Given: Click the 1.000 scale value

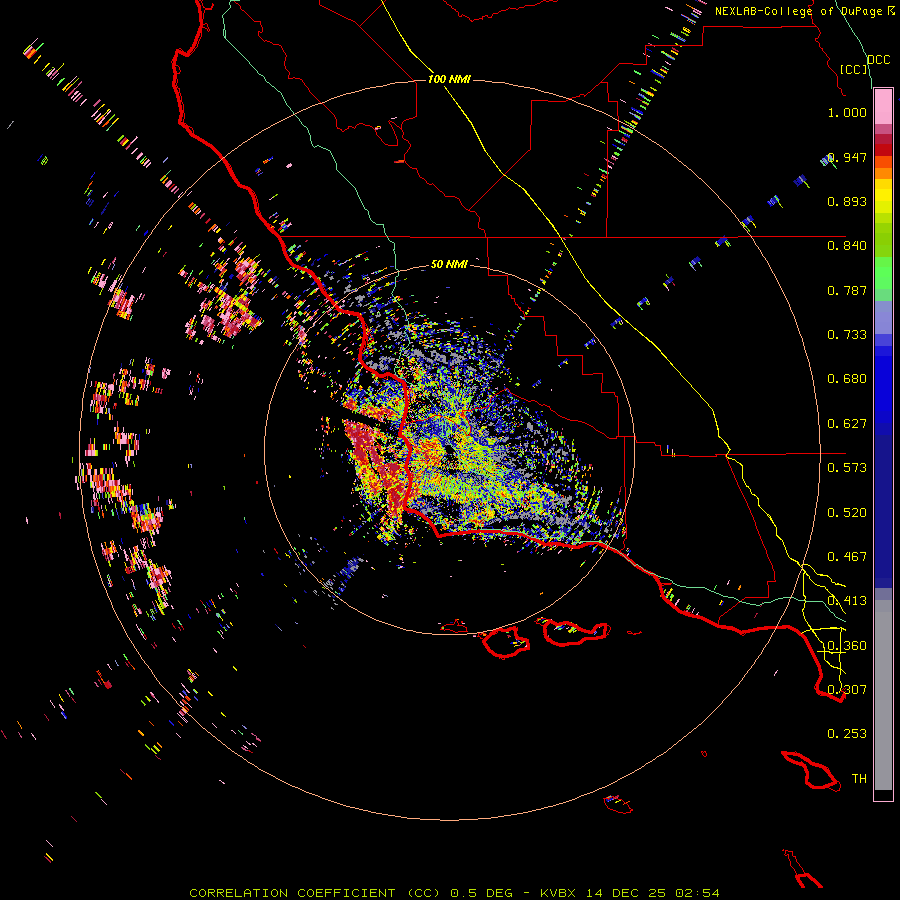Looking at the screenshot, I should [847, 112].
